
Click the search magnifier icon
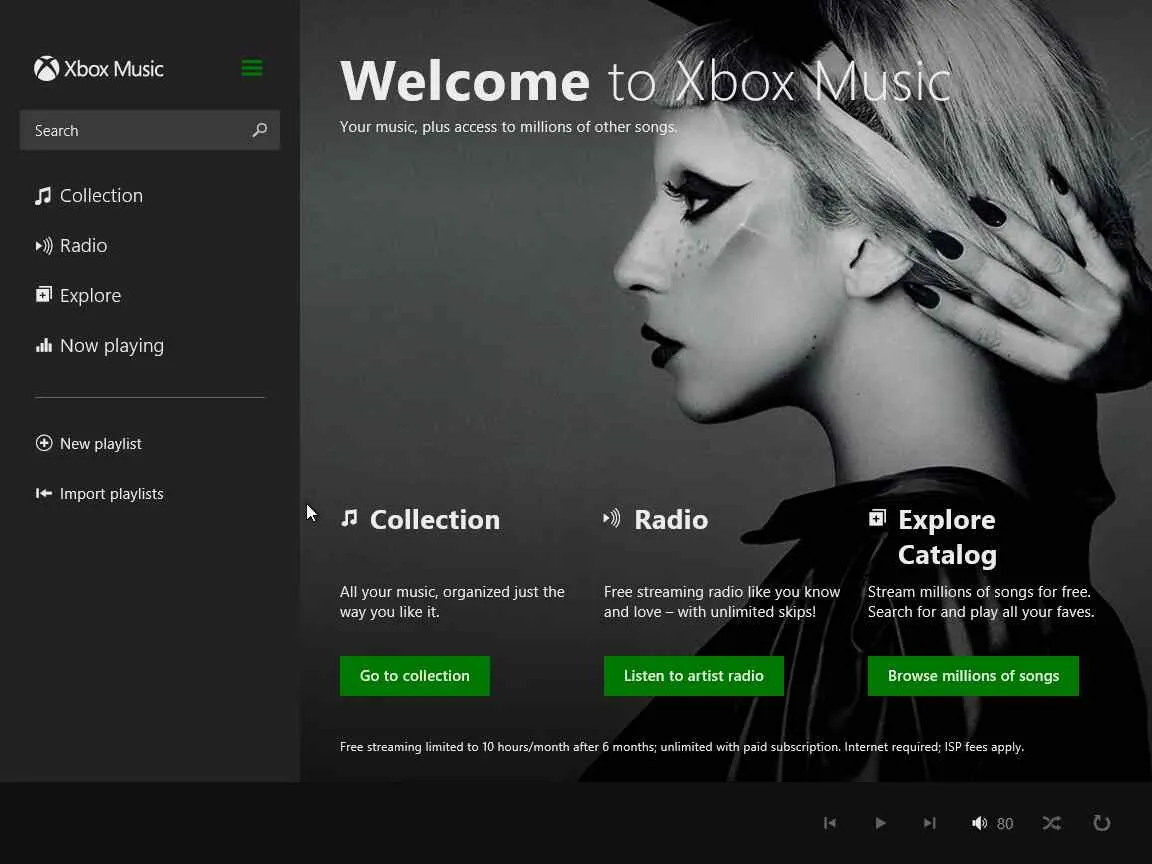tap(259, 130)
